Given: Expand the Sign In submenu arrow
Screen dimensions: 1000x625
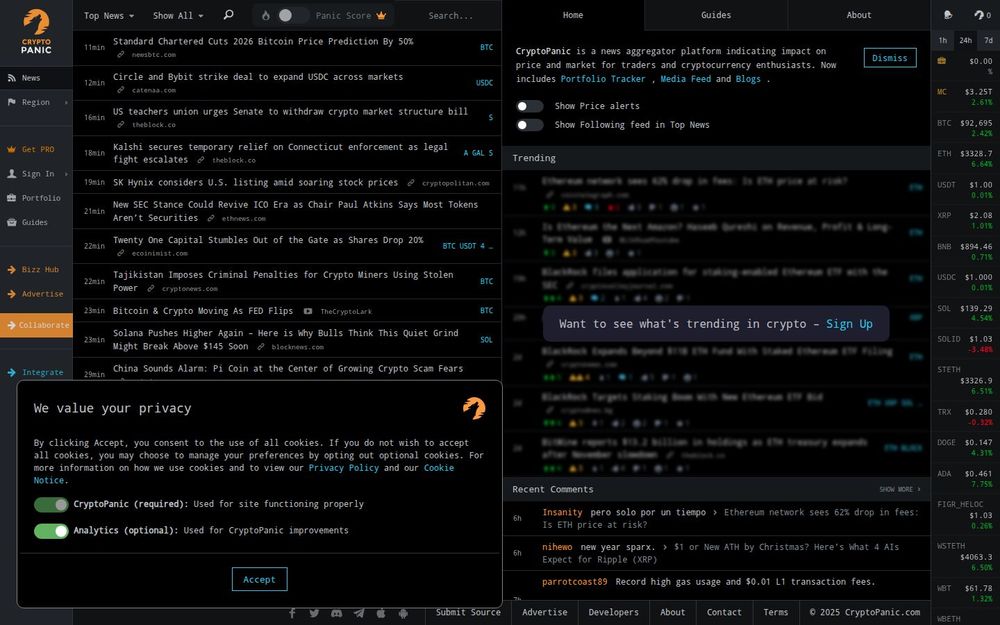Looking at the screenshot, I should (x=66, y=173).
